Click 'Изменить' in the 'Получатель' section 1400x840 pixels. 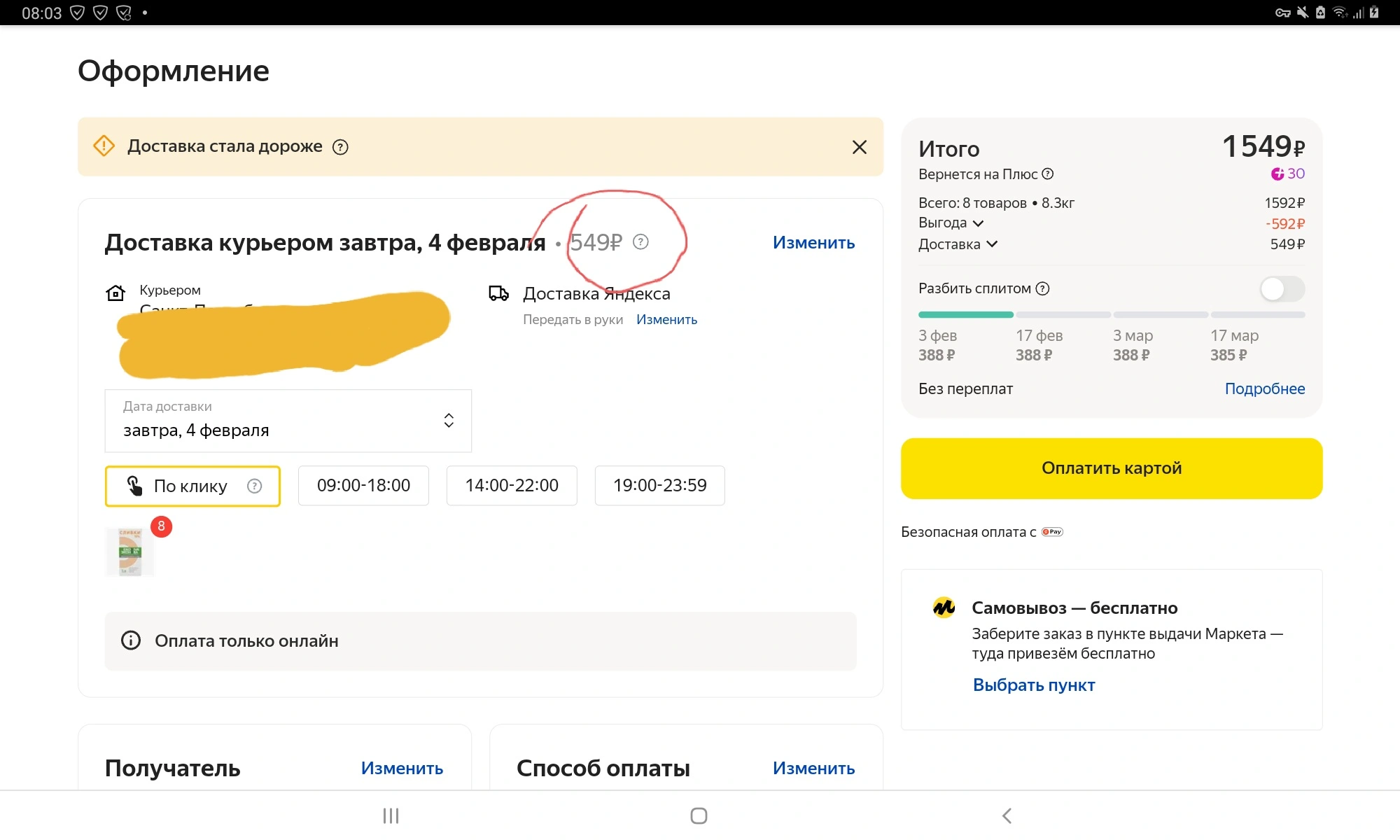[402, 769]
